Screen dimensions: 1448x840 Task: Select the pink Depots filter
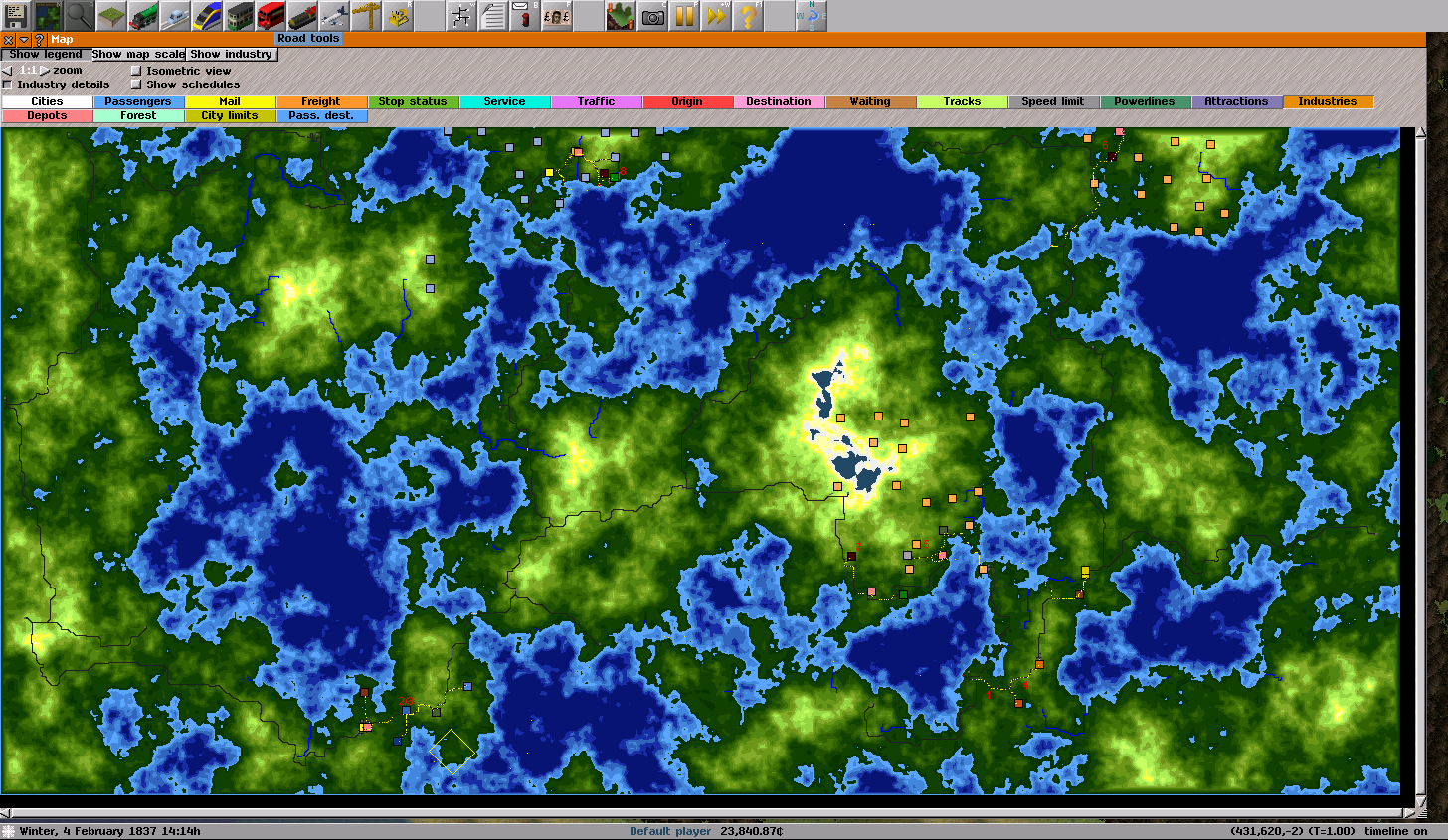coord(47,115)
